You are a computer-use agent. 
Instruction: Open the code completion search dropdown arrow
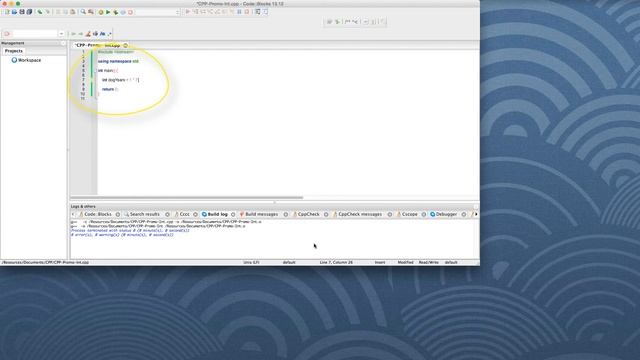pyautogui.click(x=61, y=34)
